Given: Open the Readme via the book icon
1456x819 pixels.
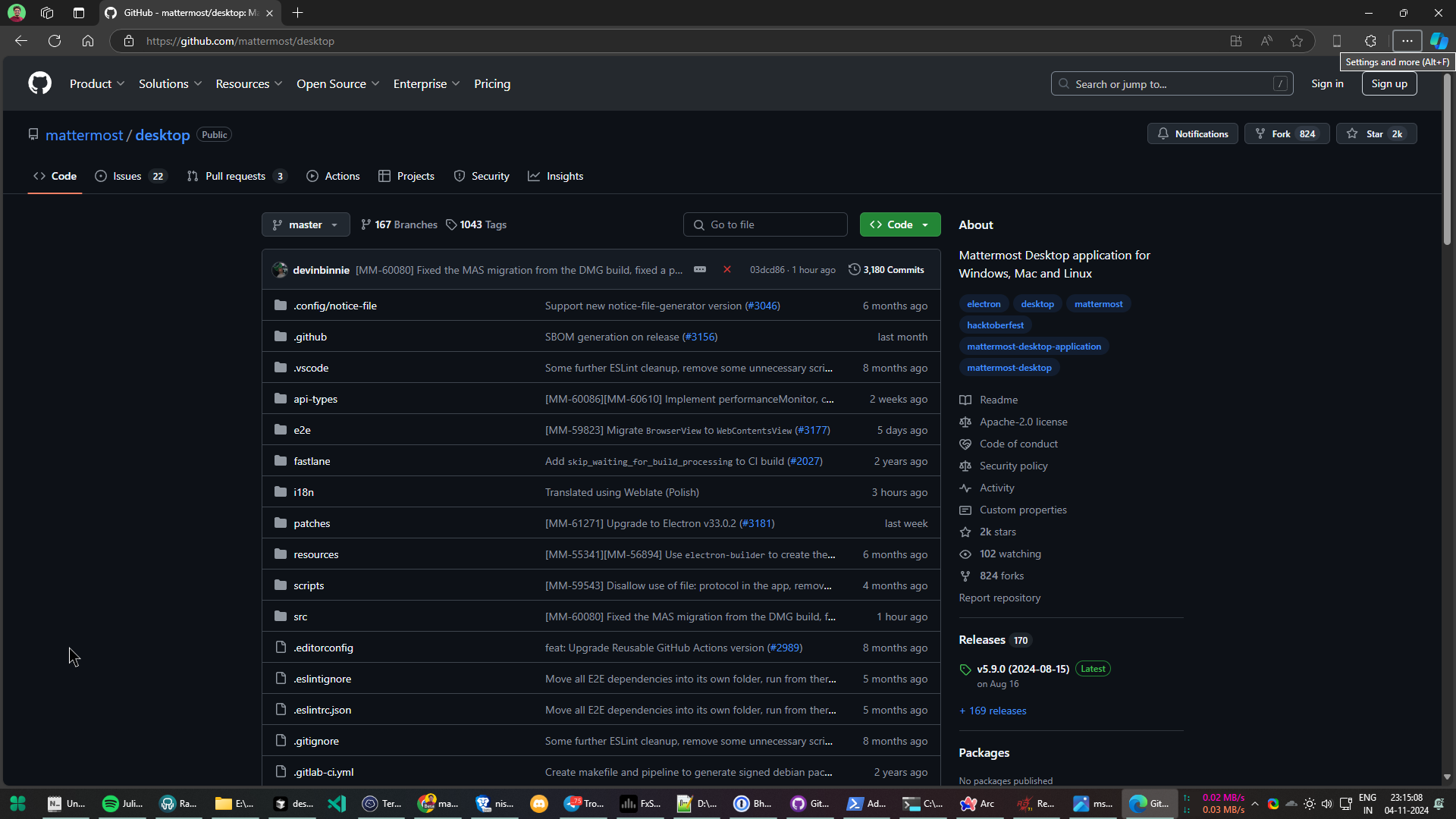Looking at the screenshot, I should [965, 400].
